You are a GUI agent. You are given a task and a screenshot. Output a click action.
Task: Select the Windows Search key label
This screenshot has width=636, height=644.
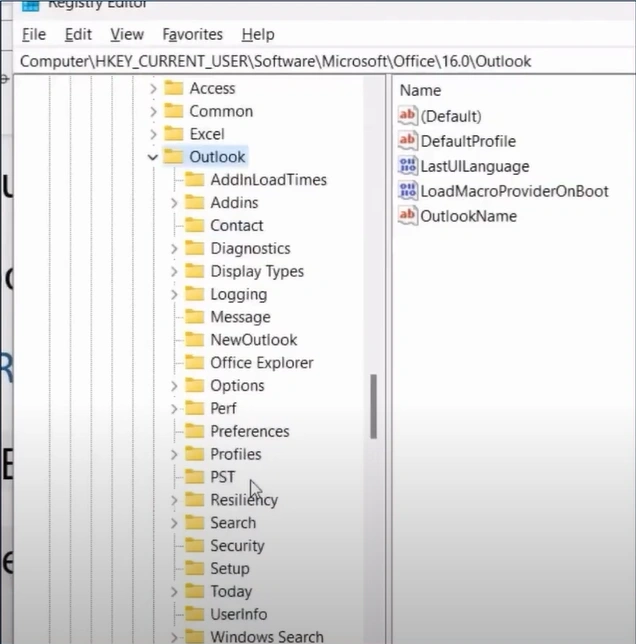point(267,637)
